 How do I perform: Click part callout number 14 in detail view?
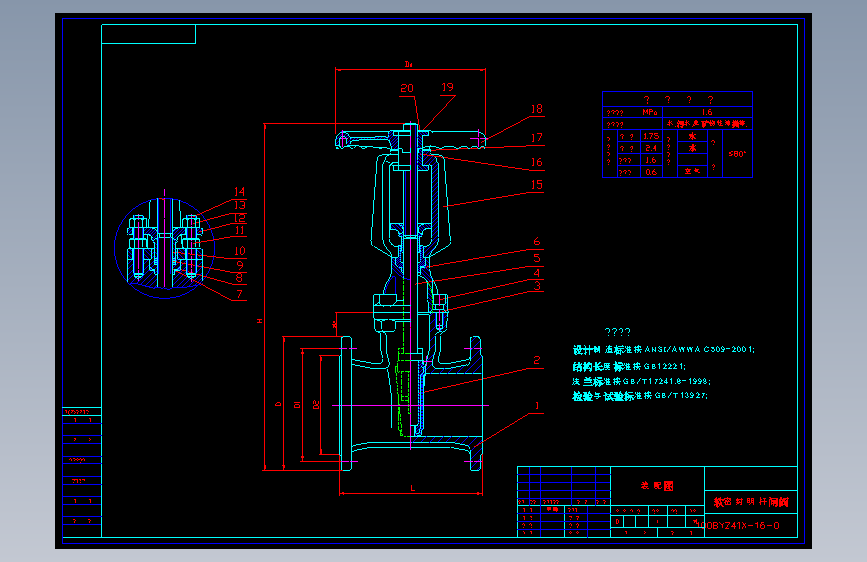[x=239, y=191]
